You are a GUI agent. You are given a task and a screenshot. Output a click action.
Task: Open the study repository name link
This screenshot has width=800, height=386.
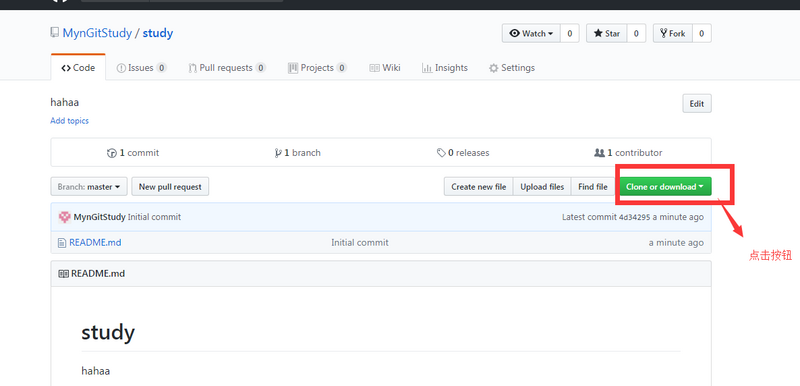(158, 33)
